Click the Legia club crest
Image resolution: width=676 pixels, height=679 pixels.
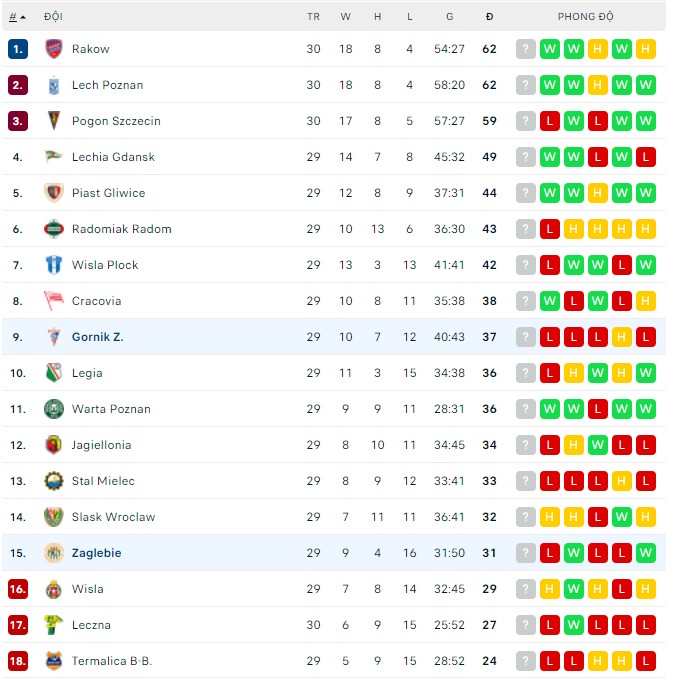53,373
